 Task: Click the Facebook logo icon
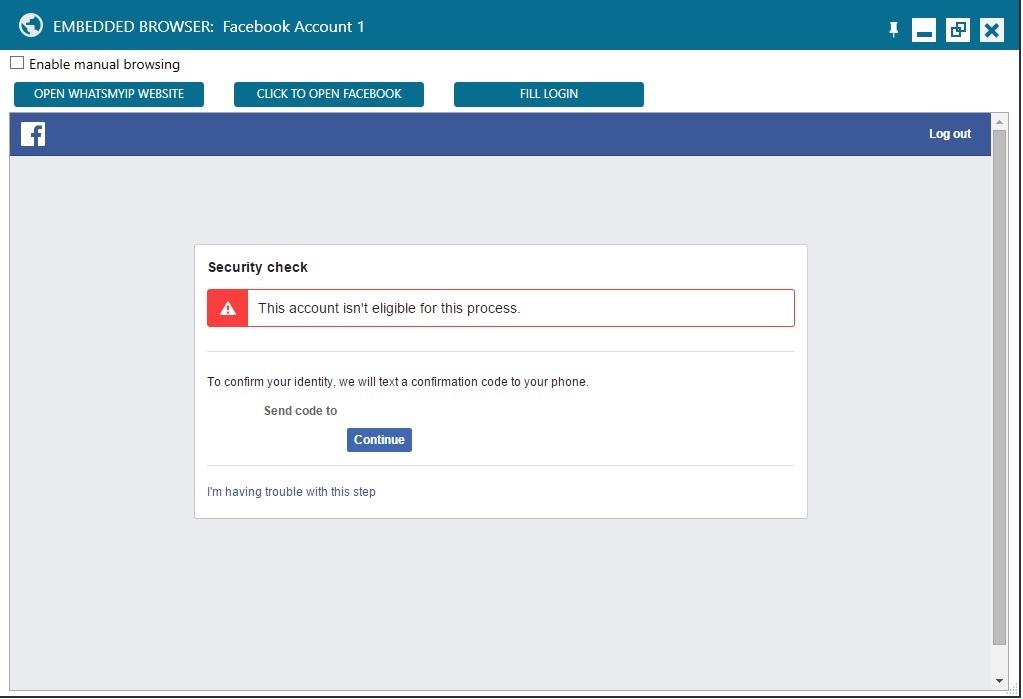33,134
